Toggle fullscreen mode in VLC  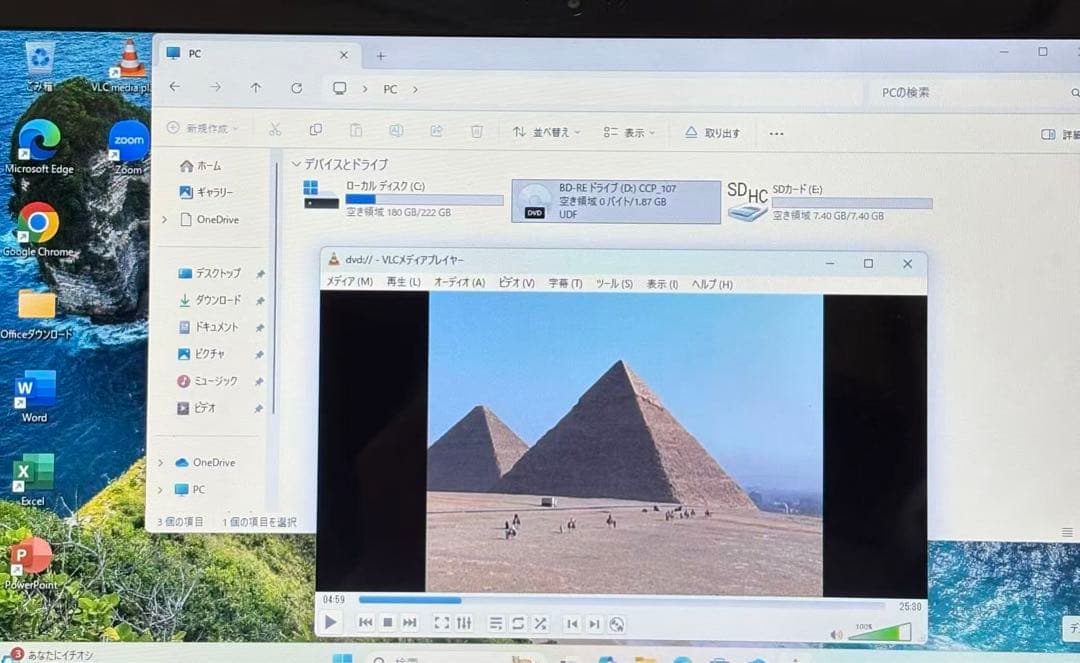441,623
